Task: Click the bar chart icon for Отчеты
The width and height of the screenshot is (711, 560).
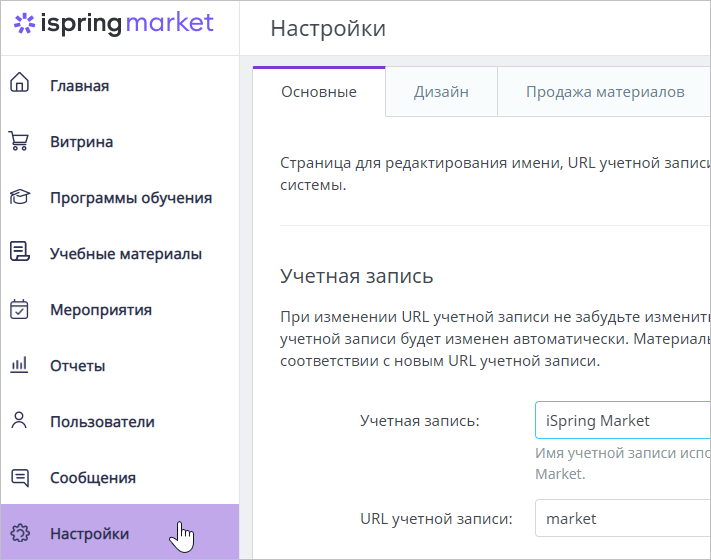Action: pyautogui.click(x=19, y=365)
